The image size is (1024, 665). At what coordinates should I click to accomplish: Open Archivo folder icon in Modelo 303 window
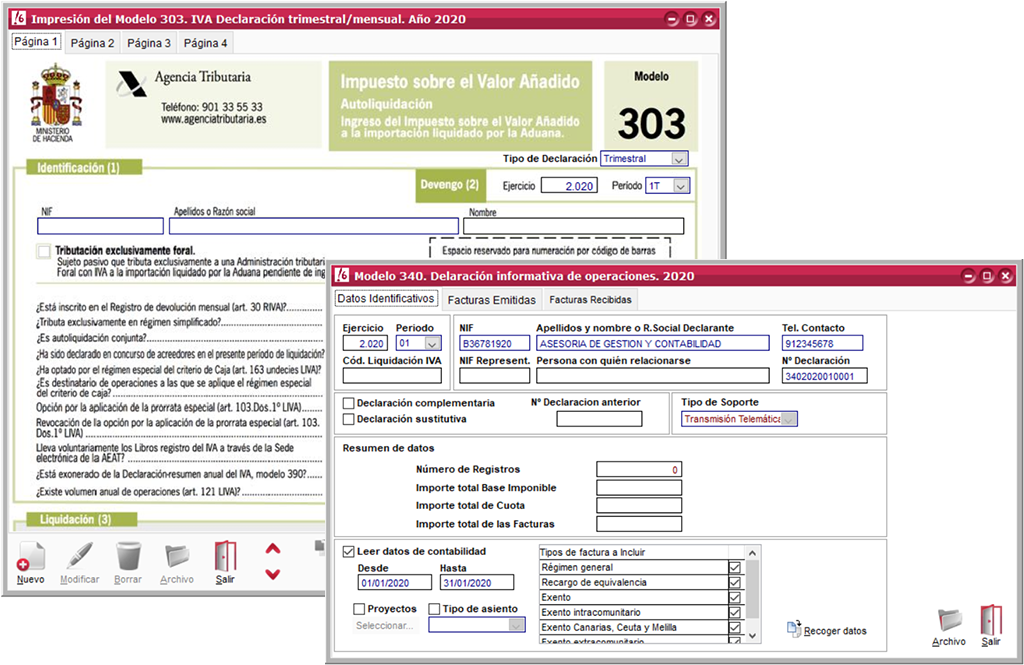pyautogui.click(x=177, y=557)
